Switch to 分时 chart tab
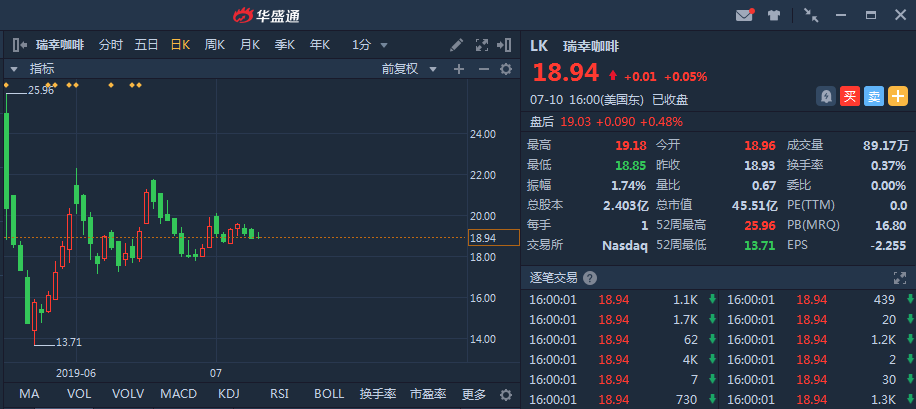 (x=111, y=45)
